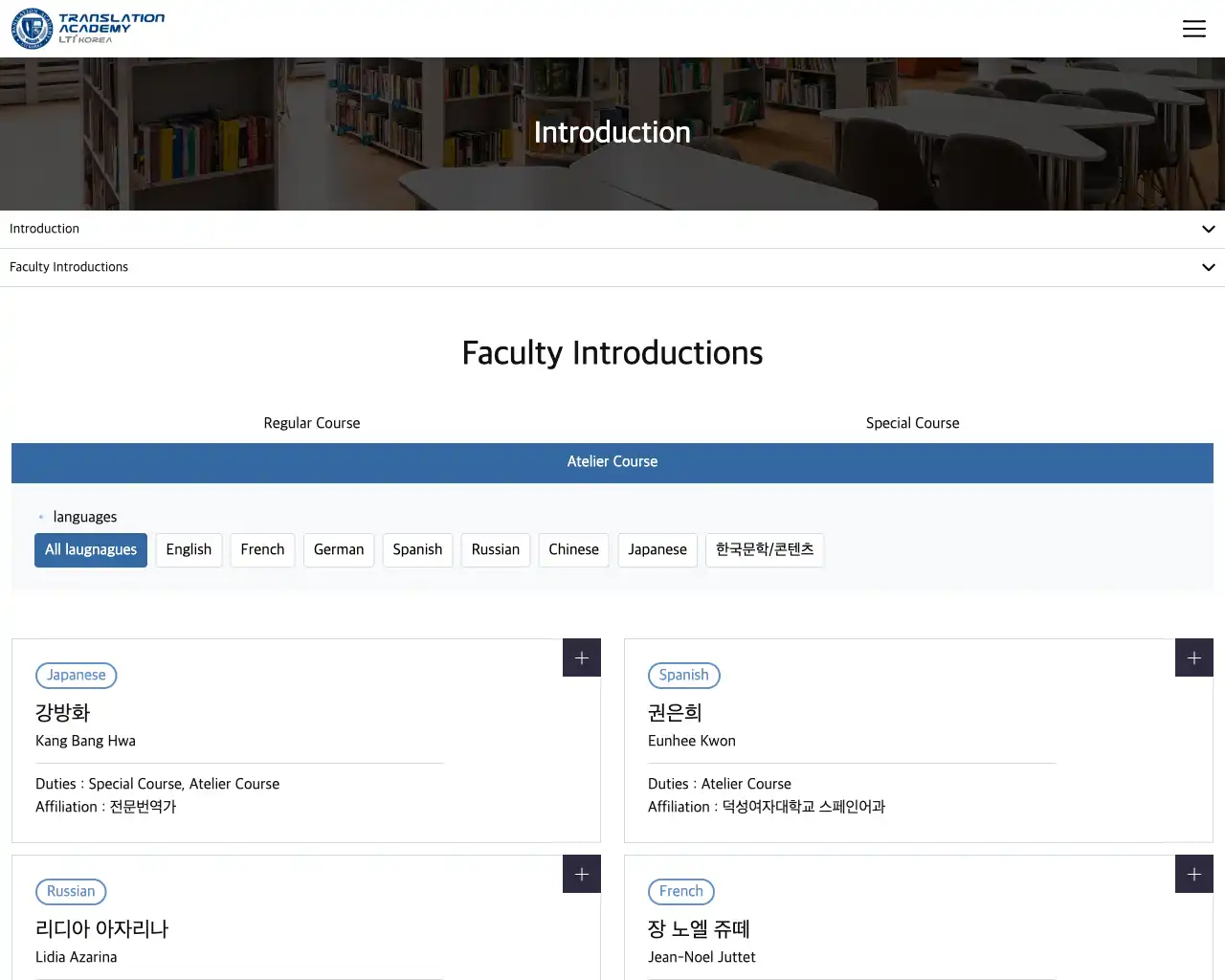Choose the Russian language filter
This screenshot has height=980, width=1225.
pos(495,549)
